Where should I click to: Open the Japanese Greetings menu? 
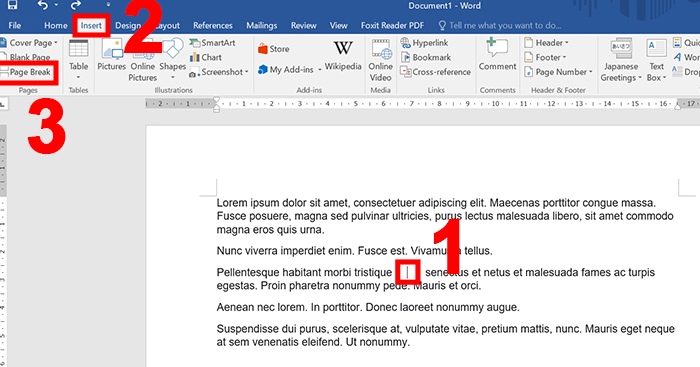pyautogui.click(x=621, y=61)
